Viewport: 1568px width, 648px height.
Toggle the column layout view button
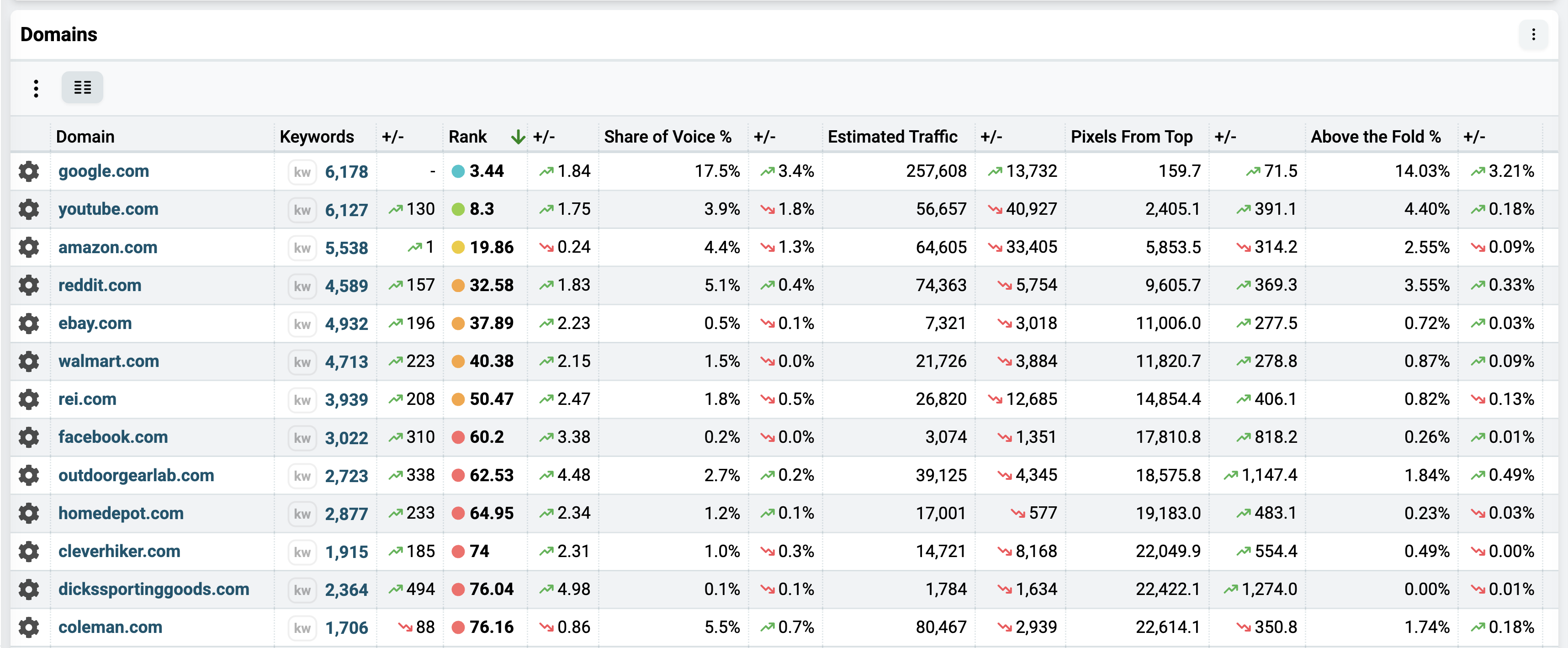point(82,88)
